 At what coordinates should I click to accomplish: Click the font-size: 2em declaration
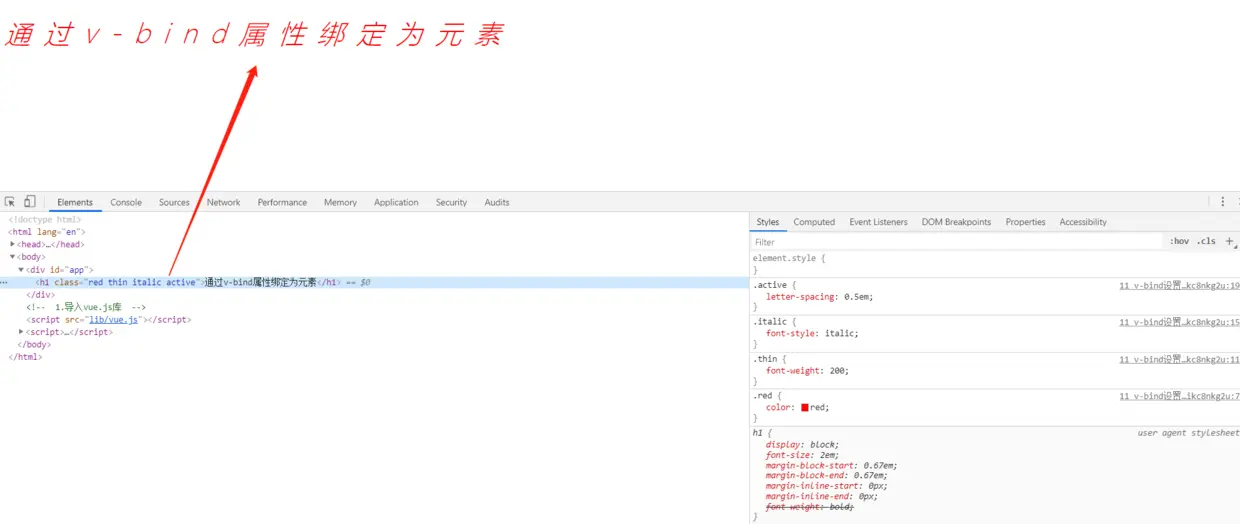click(x=803, y=455)
